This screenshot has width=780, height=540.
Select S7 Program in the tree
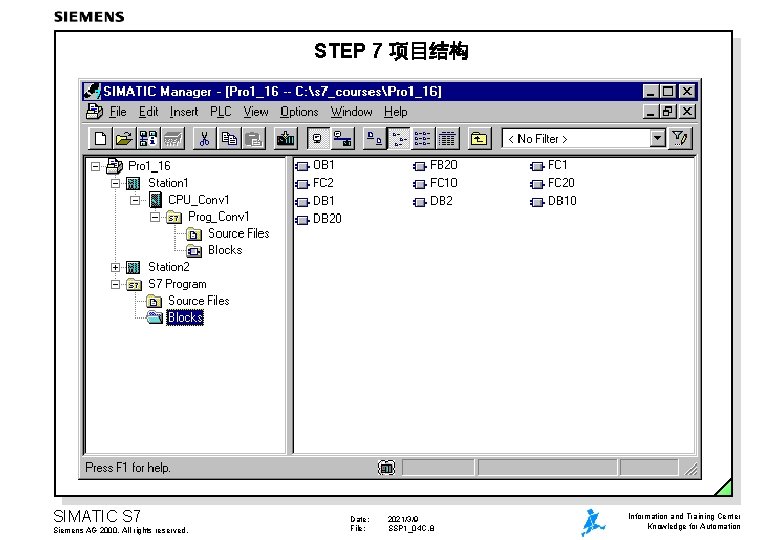click(x=177, y=284)
